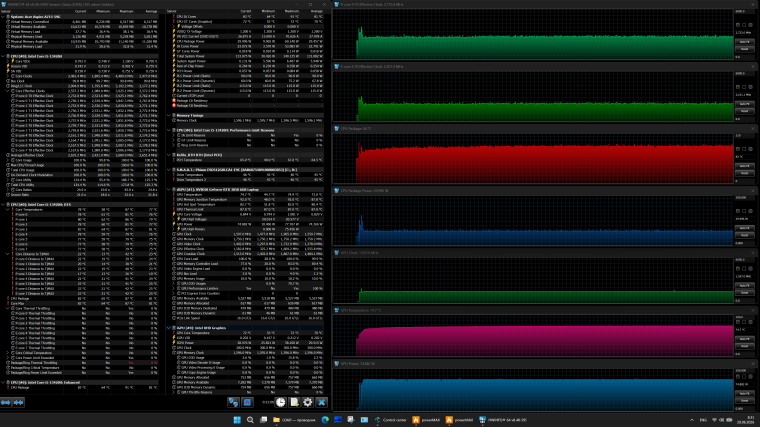Select the Total CPU Usage sensor row
Viewport: 760px width, 427px height.
79,170
